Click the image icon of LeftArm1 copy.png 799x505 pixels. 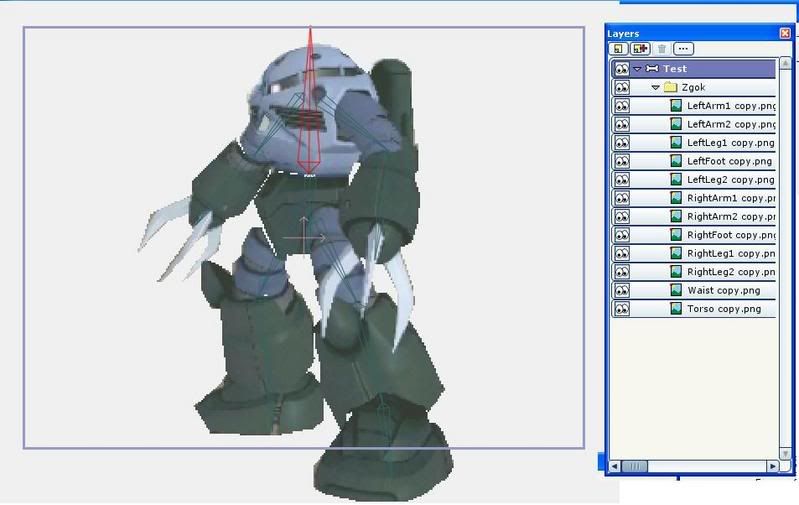click(x=676, y=105)
